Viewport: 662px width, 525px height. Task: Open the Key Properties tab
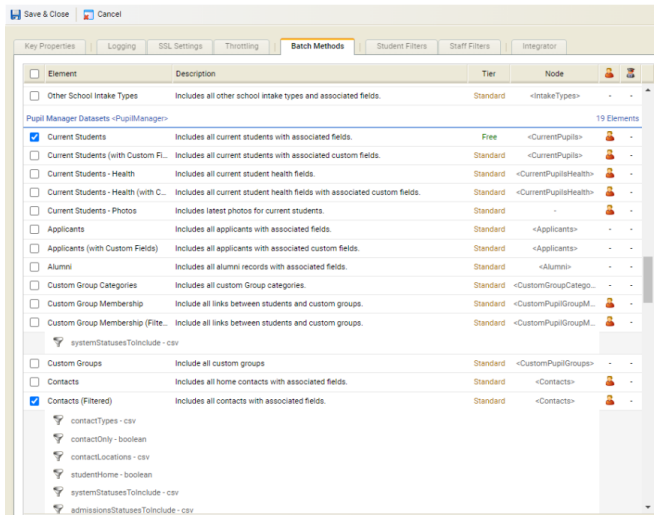(50, 46)
